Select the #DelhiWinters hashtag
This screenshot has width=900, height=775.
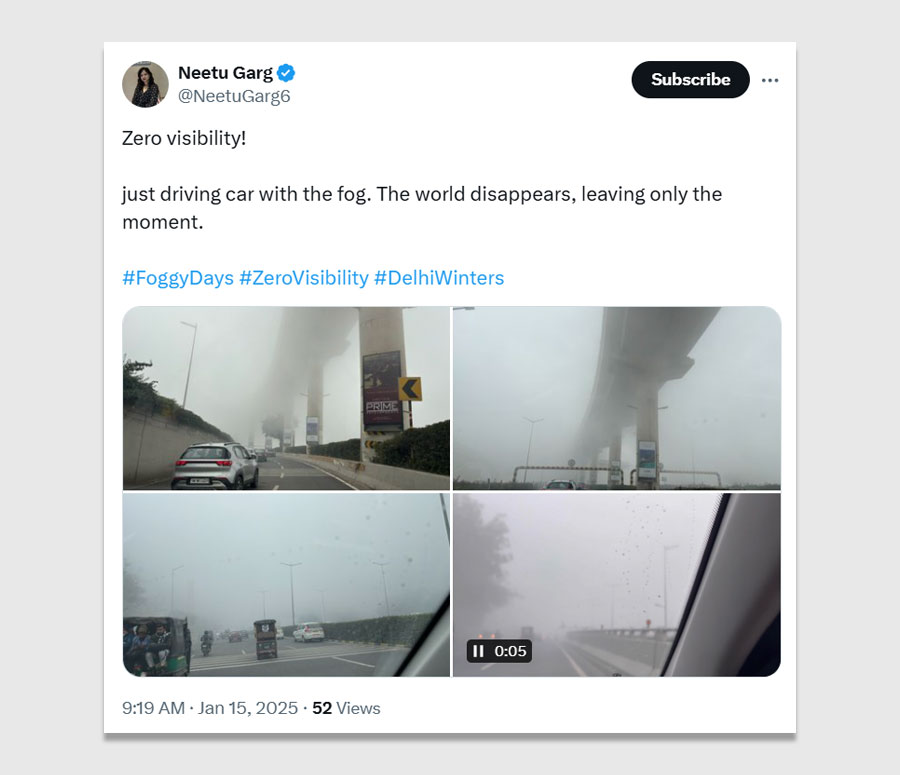(439, 278)
